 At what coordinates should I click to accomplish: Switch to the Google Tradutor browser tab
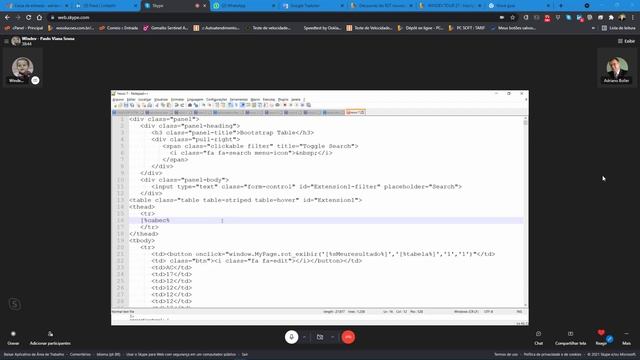click(x=313, y=6)
